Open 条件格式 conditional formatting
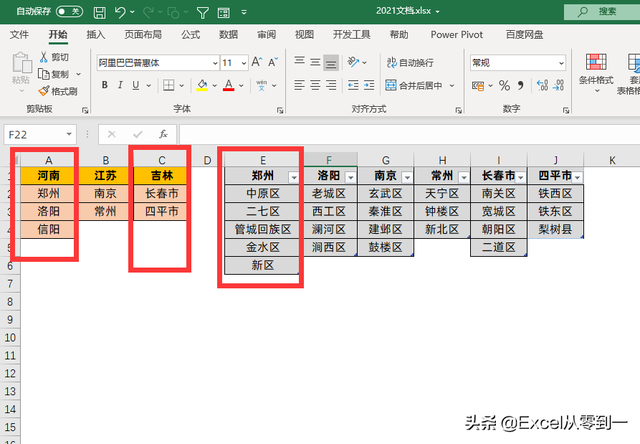 point(596,73)
